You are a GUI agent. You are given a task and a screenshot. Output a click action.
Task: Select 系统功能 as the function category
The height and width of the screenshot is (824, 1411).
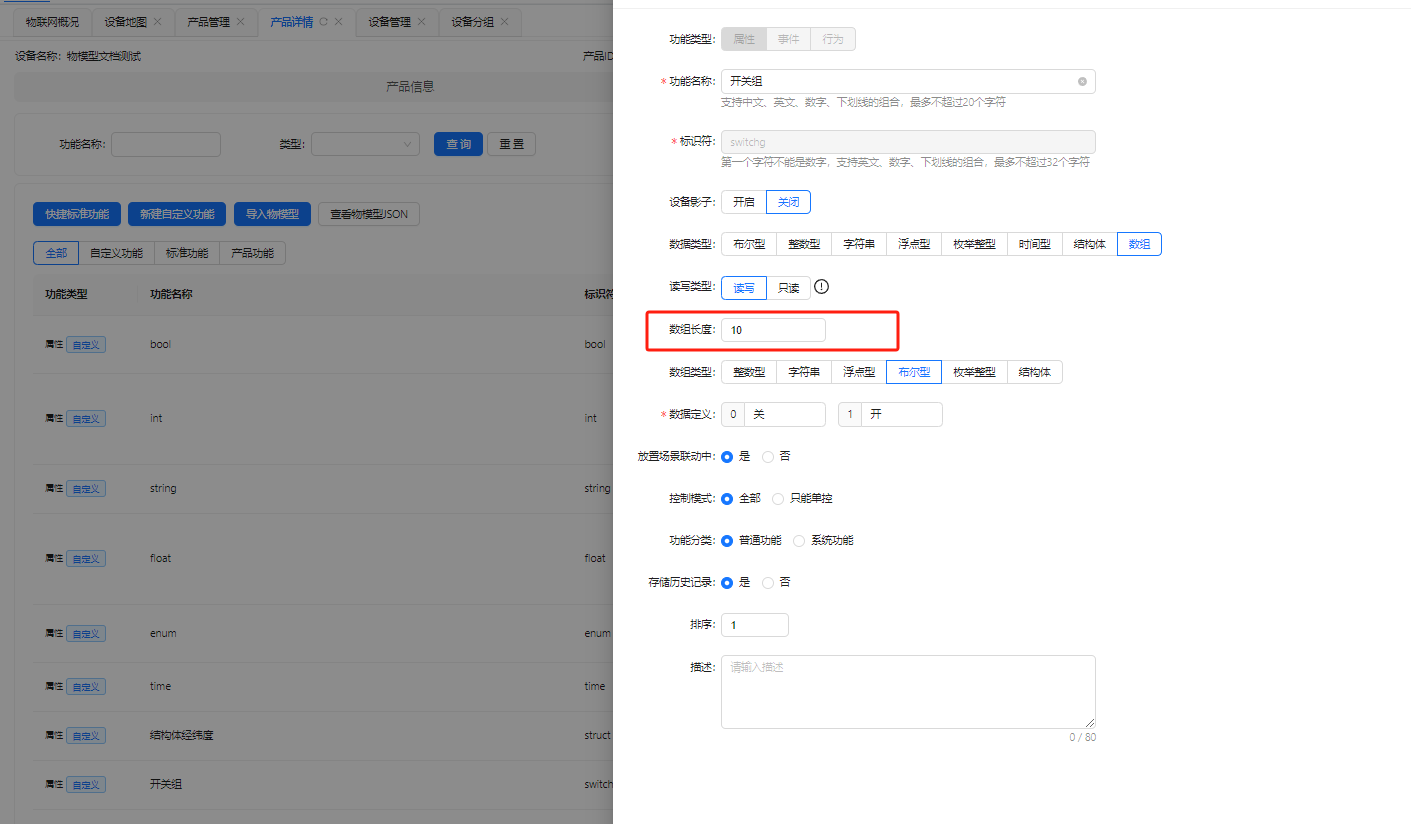799,540
